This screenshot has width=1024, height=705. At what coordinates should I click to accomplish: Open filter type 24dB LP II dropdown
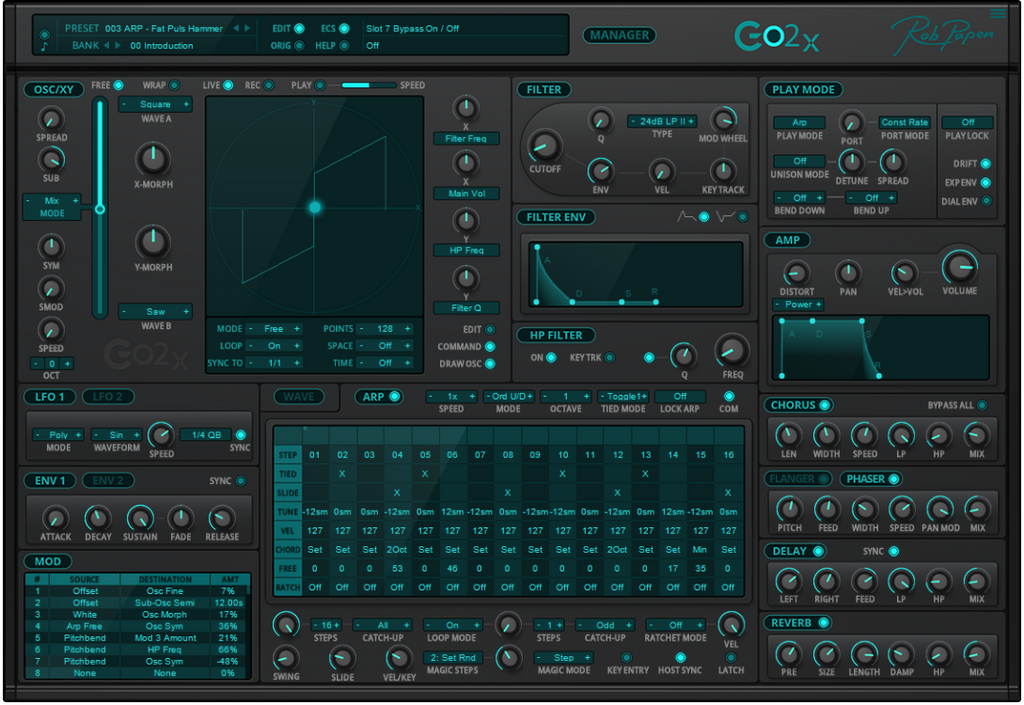tap(662, 121)
